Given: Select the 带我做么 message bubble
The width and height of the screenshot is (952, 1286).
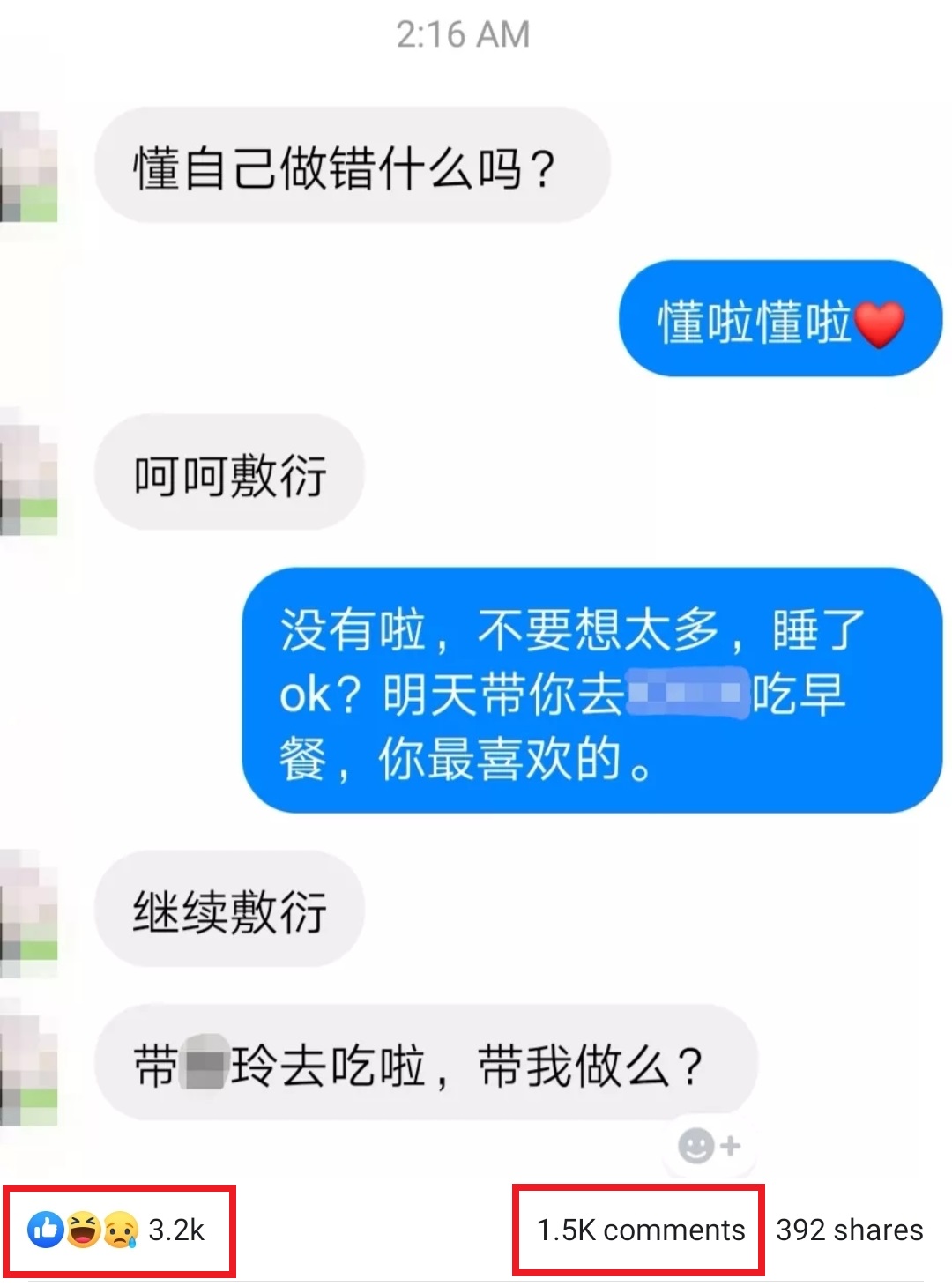Looking at the screenshot, I should point(426,1063).
